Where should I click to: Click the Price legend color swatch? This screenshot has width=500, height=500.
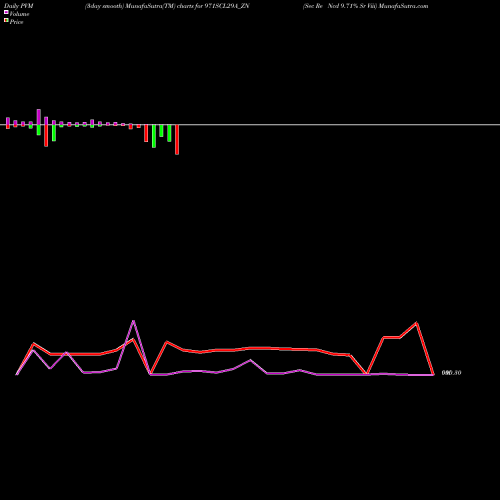pos(6,20)
